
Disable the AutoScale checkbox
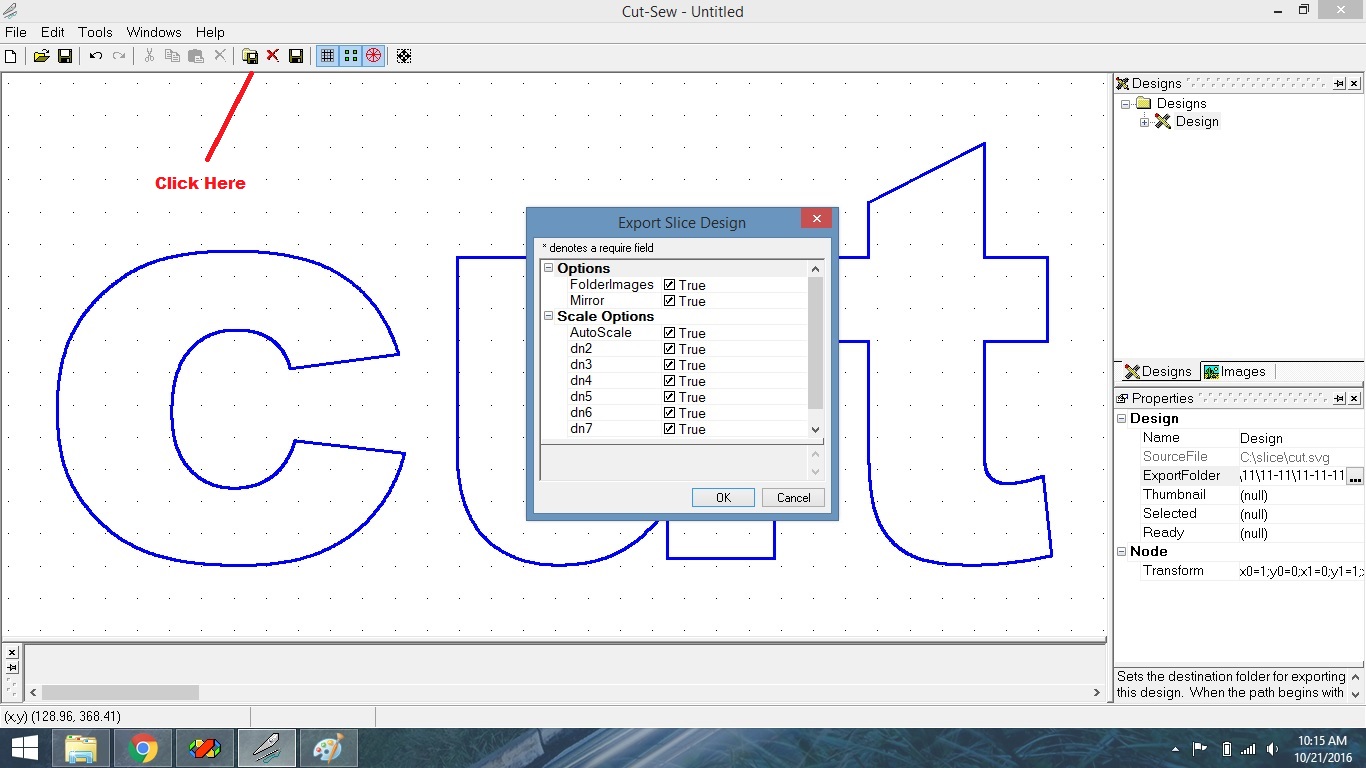670,332
